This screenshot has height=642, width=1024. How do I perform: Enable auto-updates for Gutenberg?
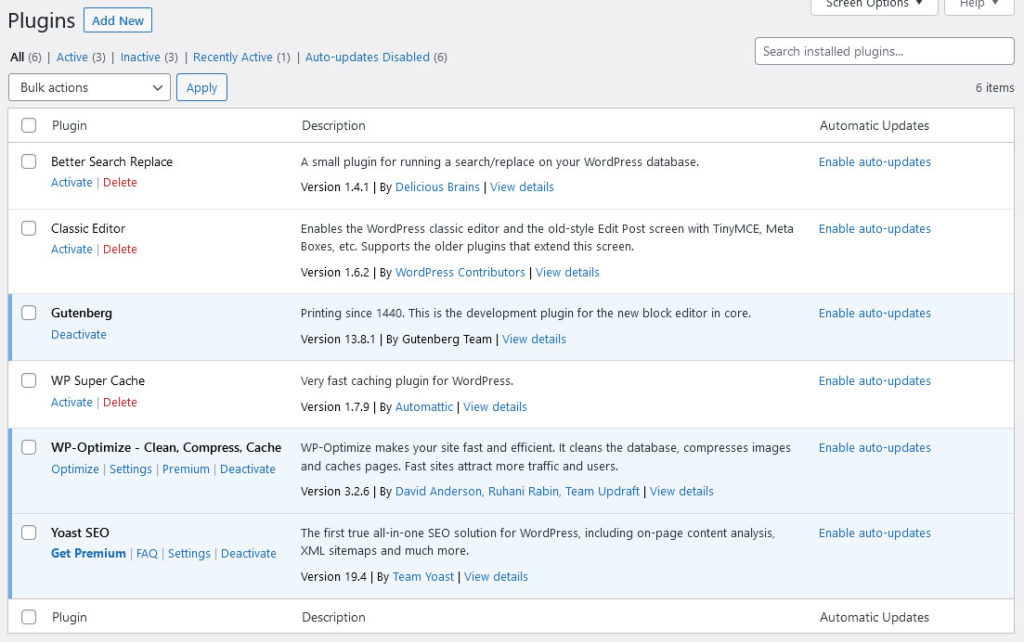click(875, 313)
